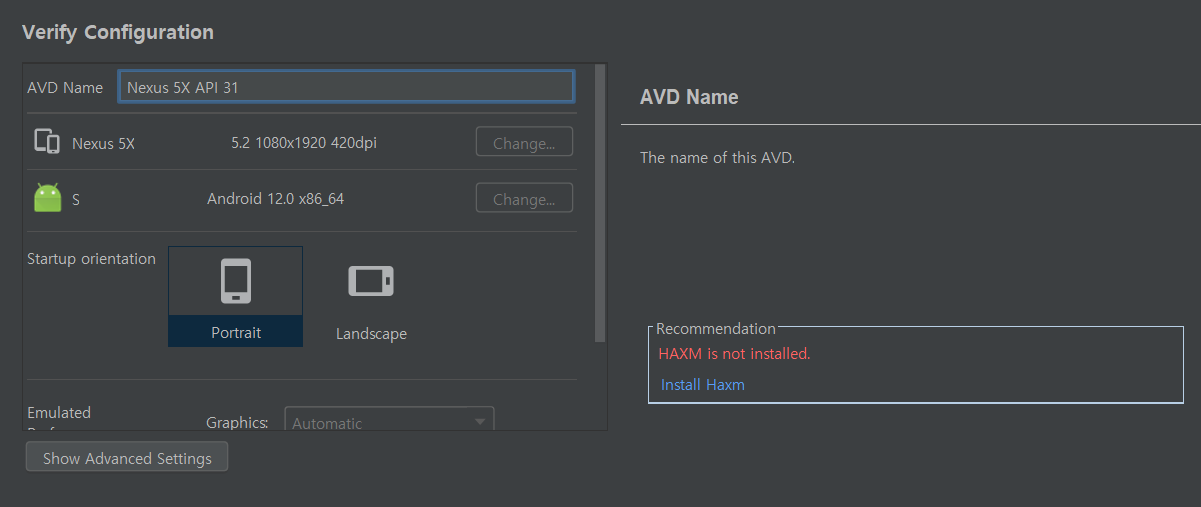
Task: Click the configuration panel vertical scrollbar
Action: (600, 204)
